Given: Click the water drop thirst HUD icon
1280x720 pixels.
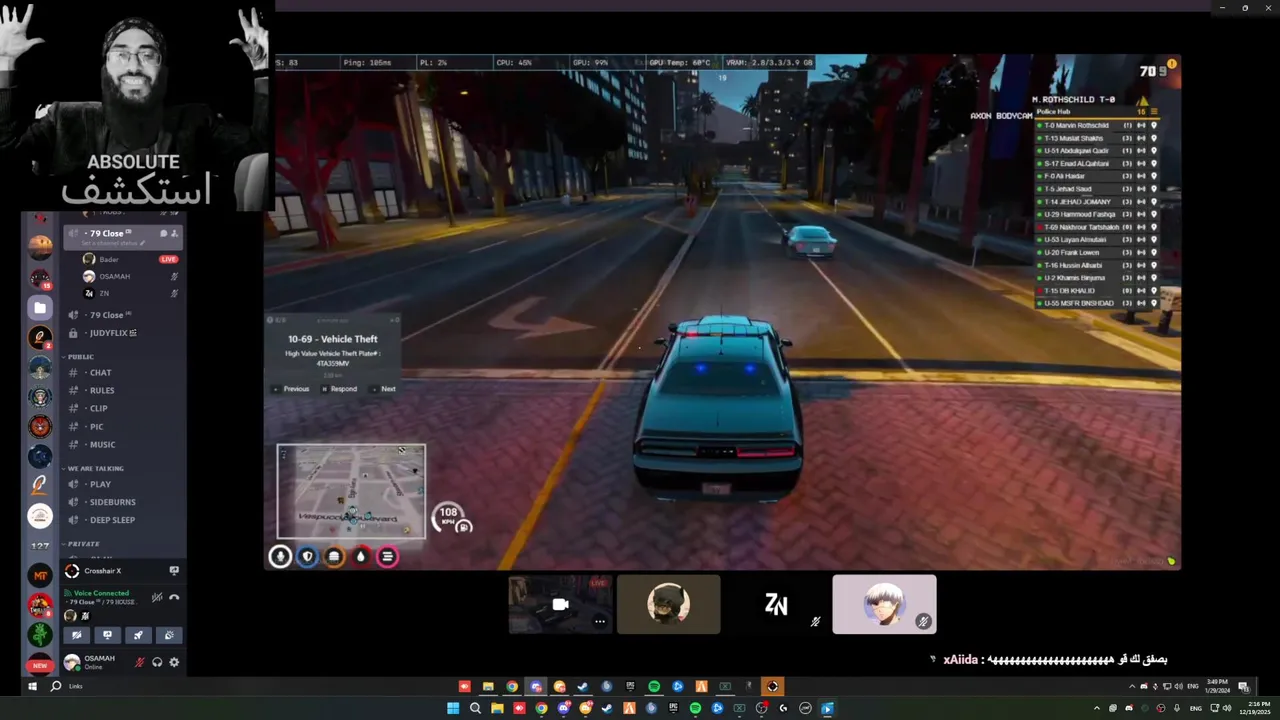Looking at the screenshot, I should click(x=360, y=557).
